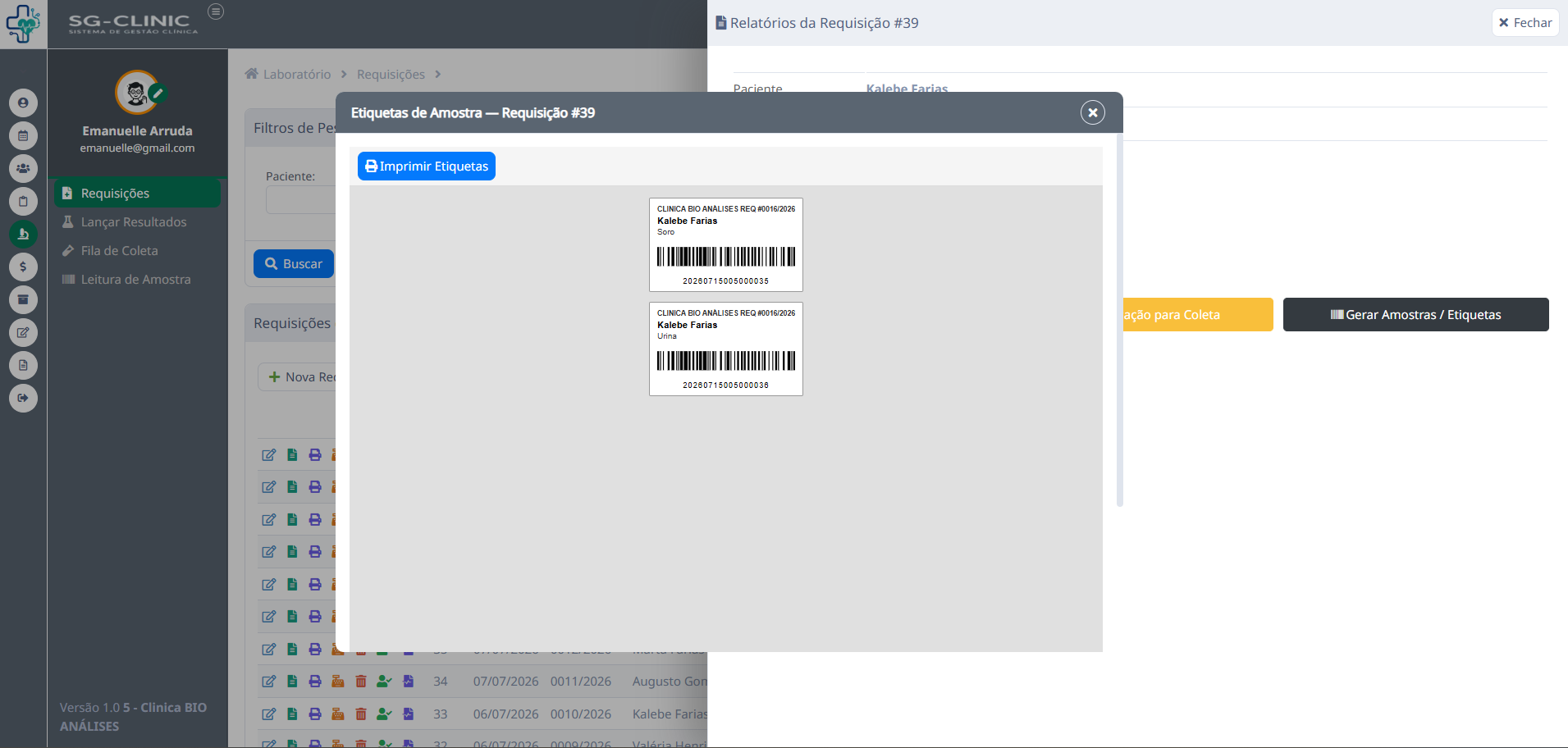Click the yellow 'para Coleta' button
The height and width of the screenshot is (748, 1568).
point(1198,315)
